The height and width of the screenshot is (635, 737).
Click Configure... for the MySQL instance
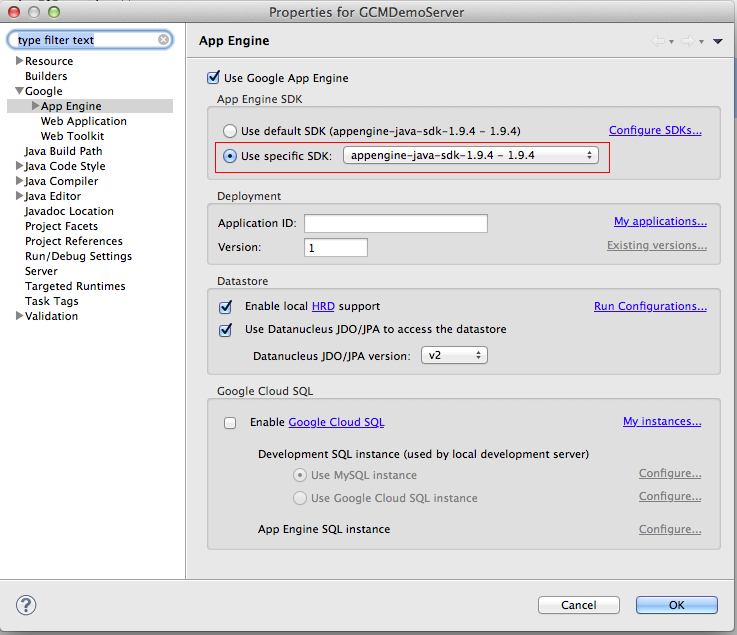point(670,473)
